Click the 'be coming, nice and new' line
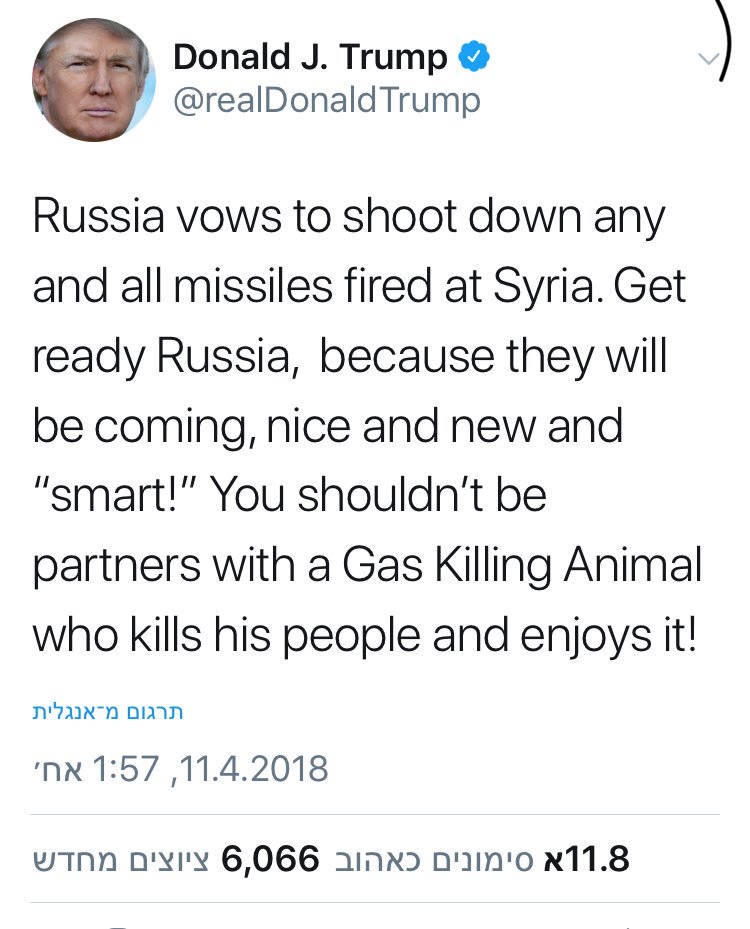 [327, 426]
